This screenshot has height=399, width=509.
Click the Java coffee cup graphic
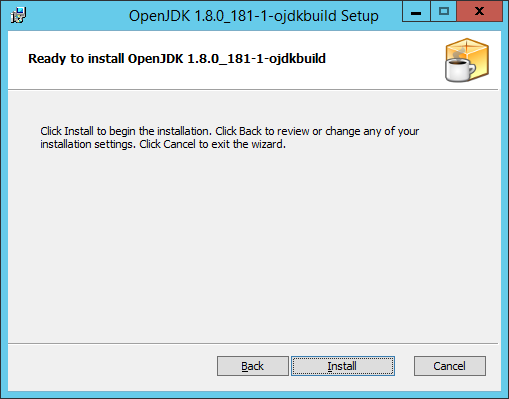click(x=460, y=69)
